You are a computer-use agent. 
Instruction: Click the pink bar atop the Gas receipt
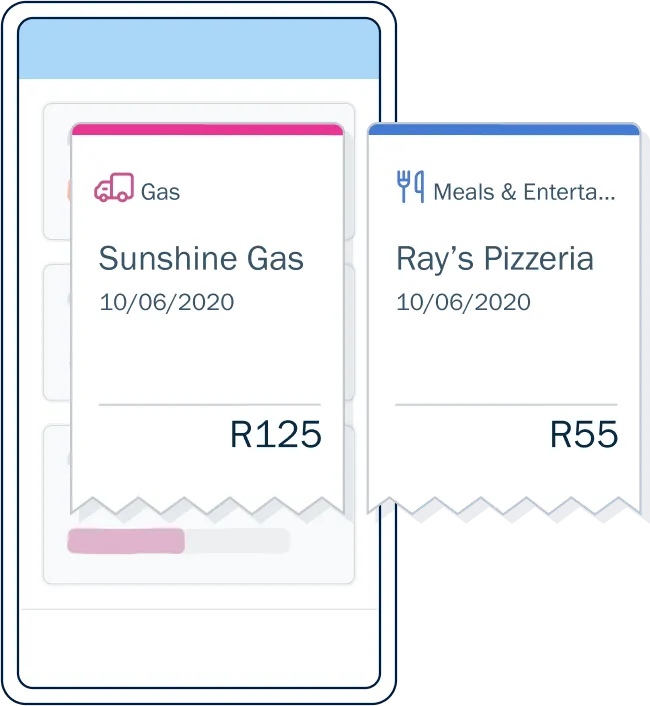(x=207, y=129)
